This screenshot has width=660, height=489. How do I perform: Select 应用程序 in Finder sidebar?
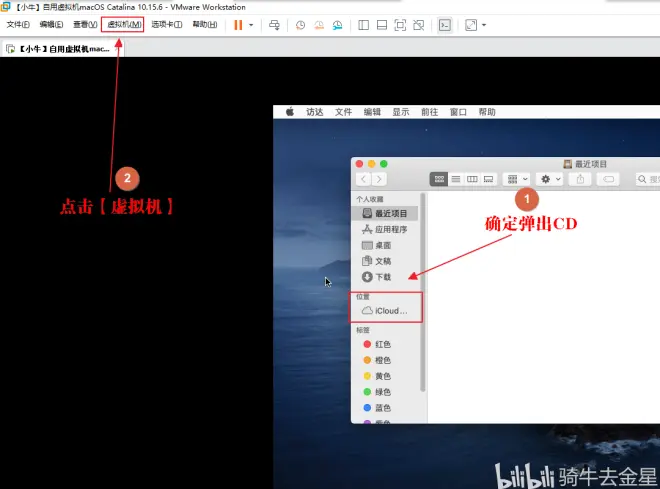[385, 229]
